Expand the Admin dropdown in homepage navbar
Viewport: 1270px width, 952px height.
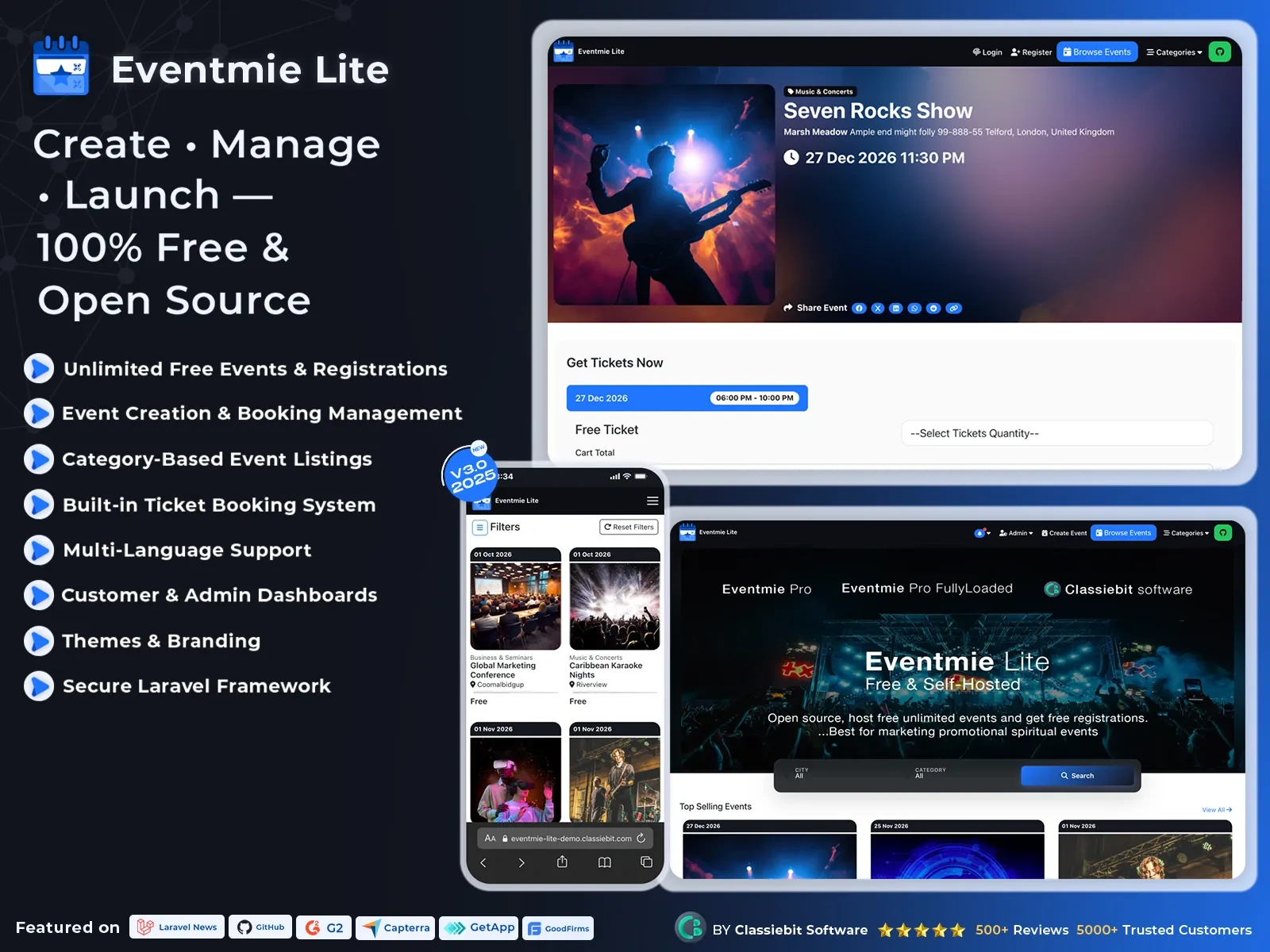click(1016, 533)
